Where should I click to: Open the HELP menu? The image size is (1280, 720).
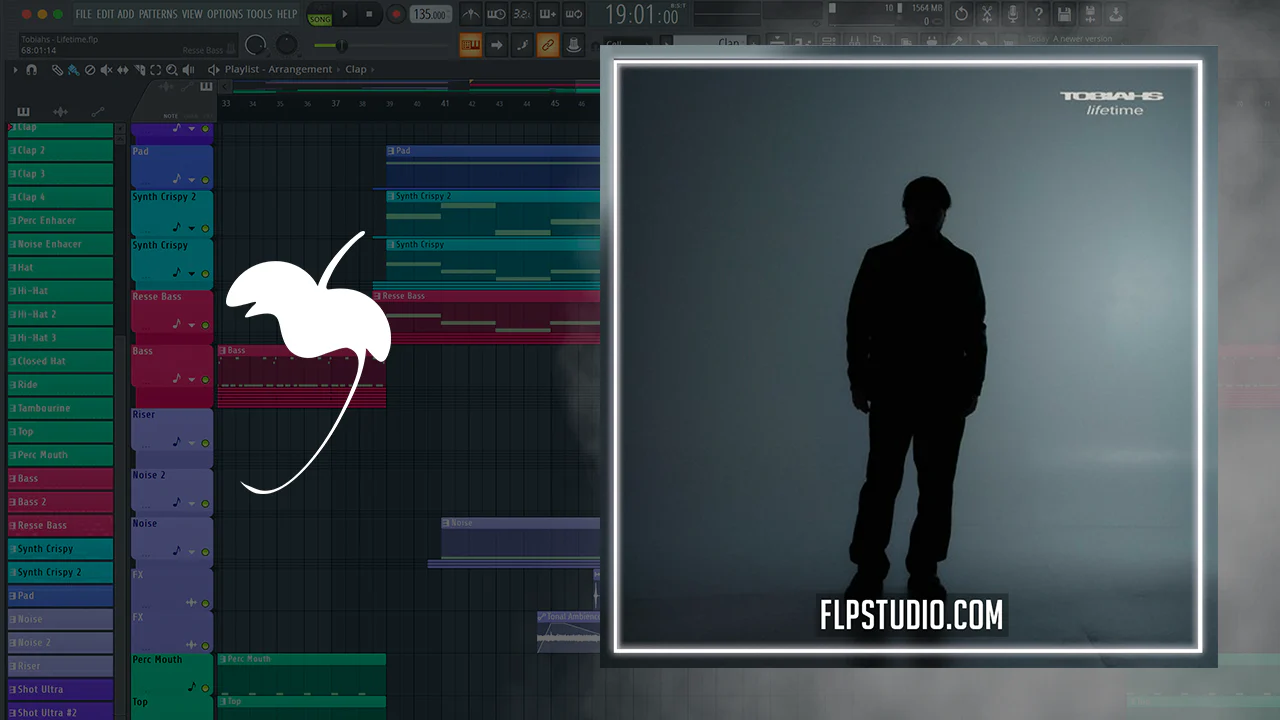pos(287,14)
